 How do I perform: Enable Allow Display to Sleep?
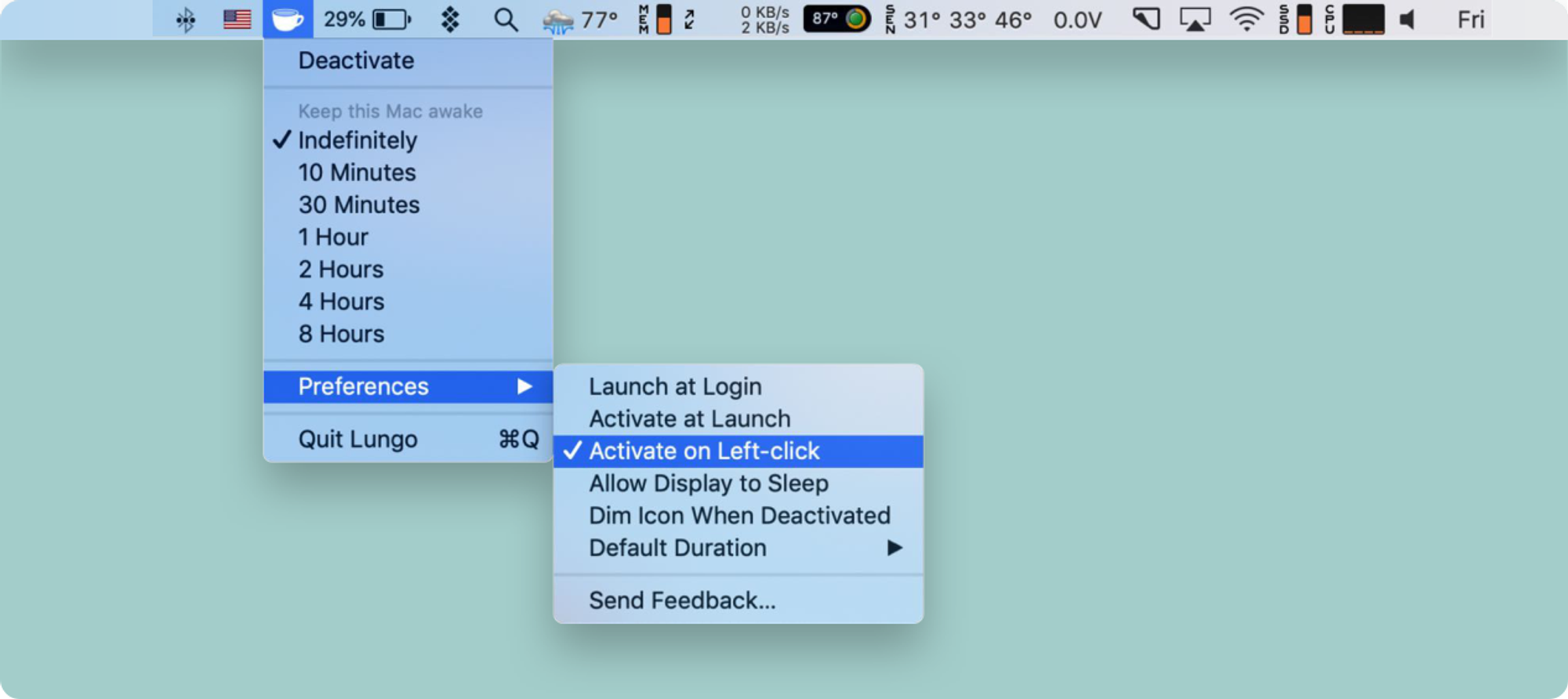coord(708,484)
